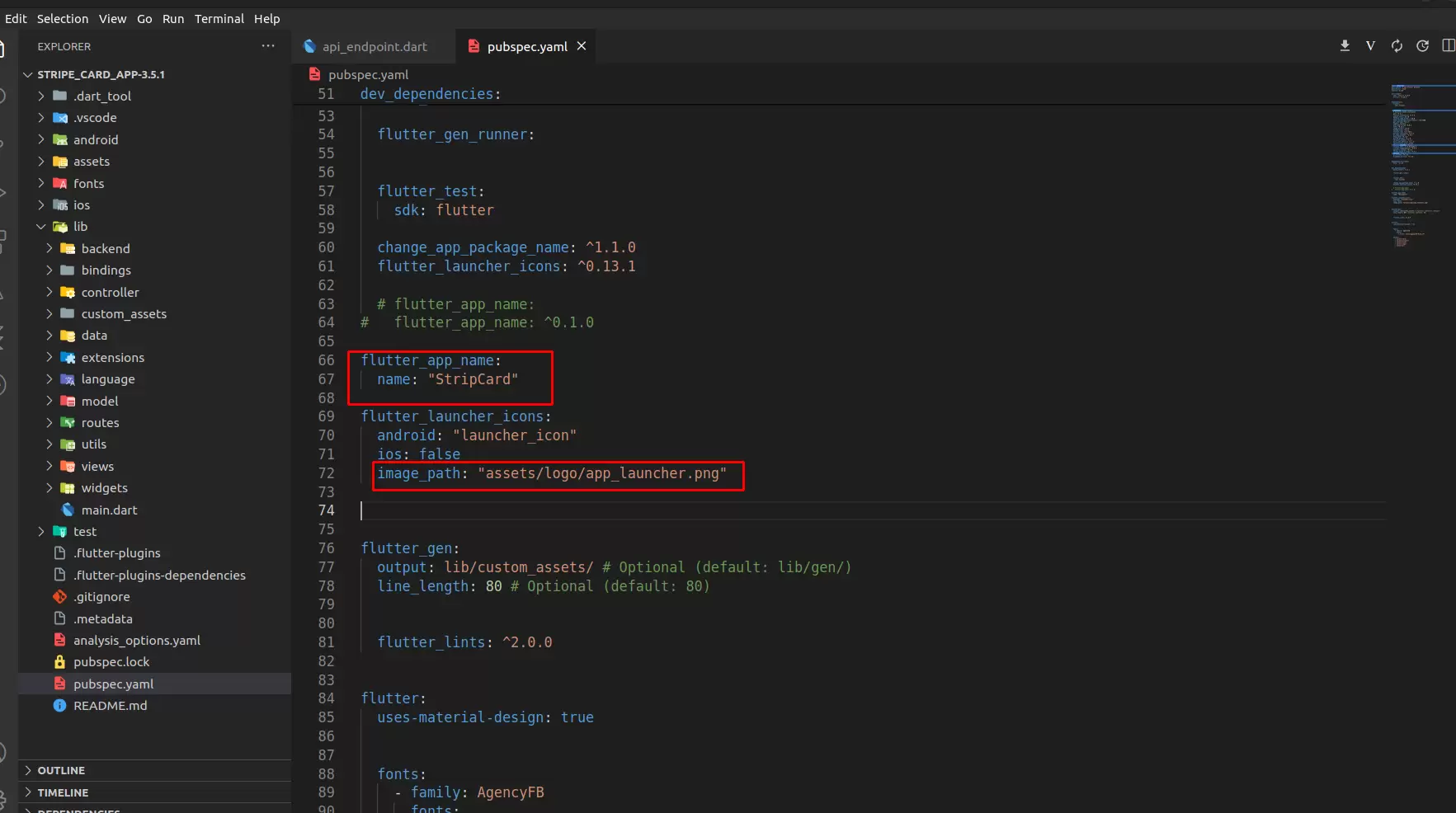The image size is (1456, 813).
Task: Select the pubspec.yaml editor tab
Action: click(528, 46)
